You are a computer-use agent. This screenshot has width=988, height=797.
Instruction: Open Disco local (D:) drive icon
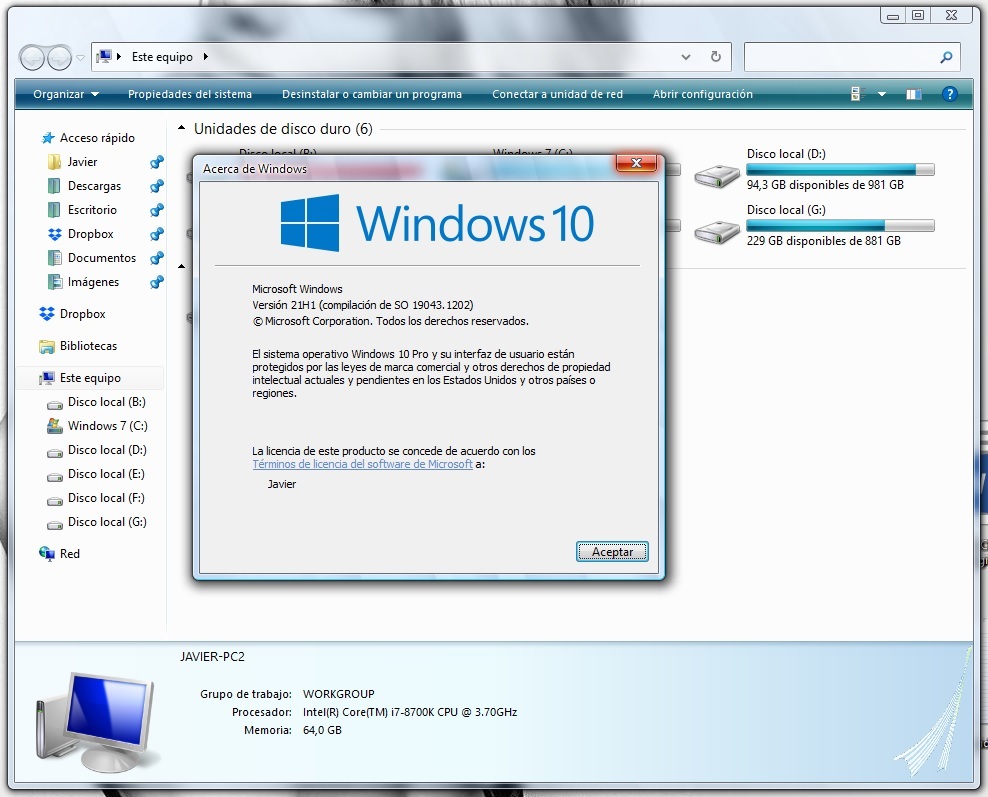[x=717, y=175]
